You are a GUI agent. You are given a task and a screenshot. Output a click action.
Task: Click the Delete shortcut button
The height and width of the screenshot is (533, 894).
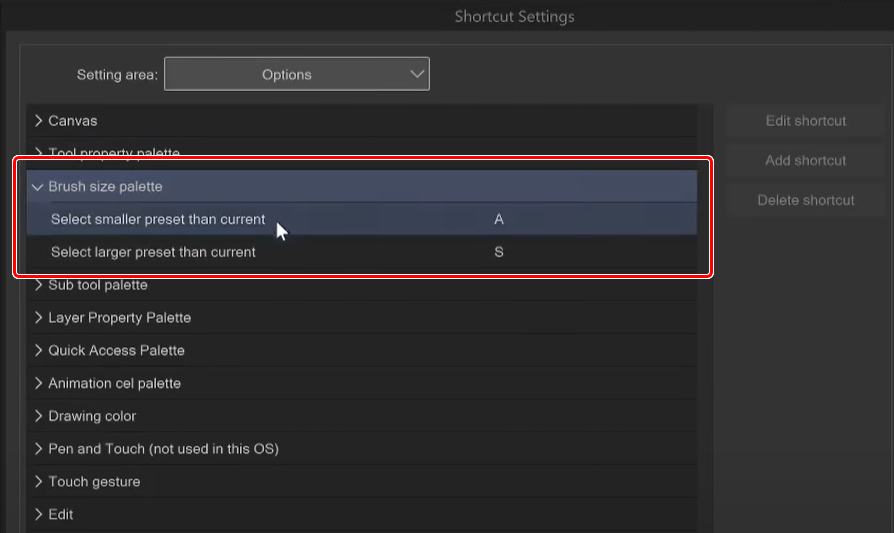(806, 200)
